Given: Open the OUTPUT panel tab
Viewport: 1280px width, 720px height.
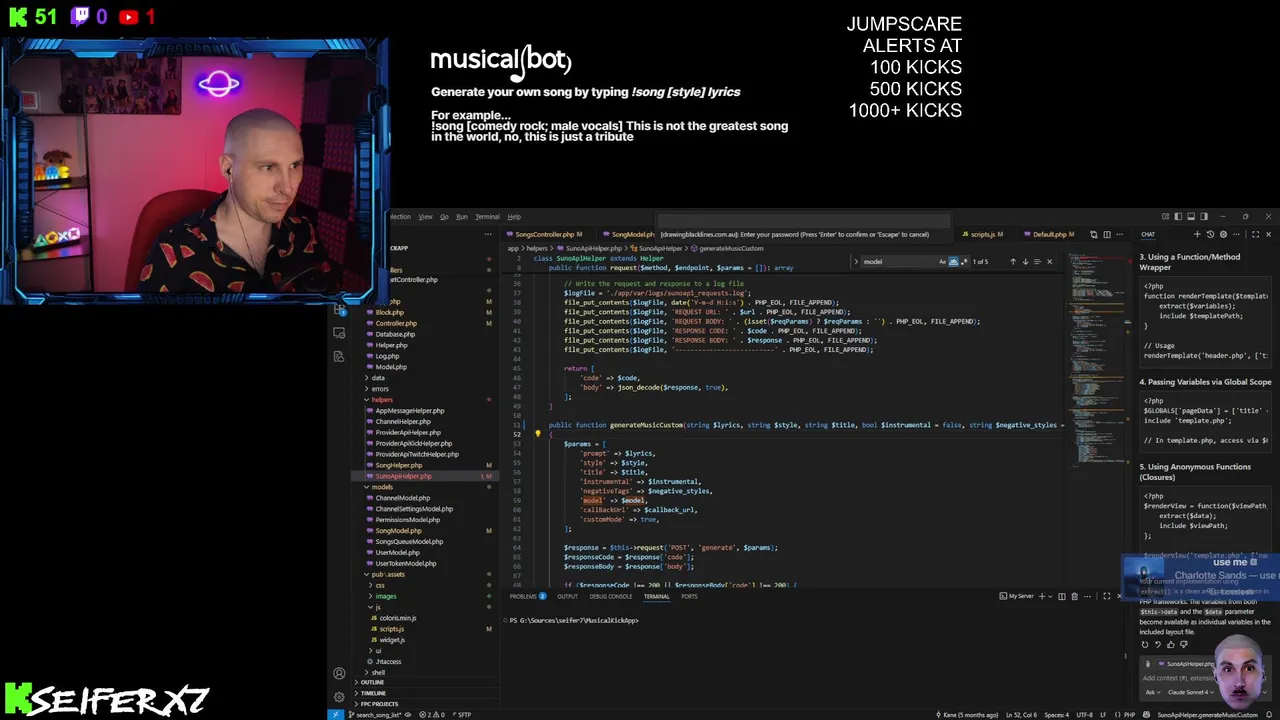Looking at the screenshot, I should click(567, 597).
